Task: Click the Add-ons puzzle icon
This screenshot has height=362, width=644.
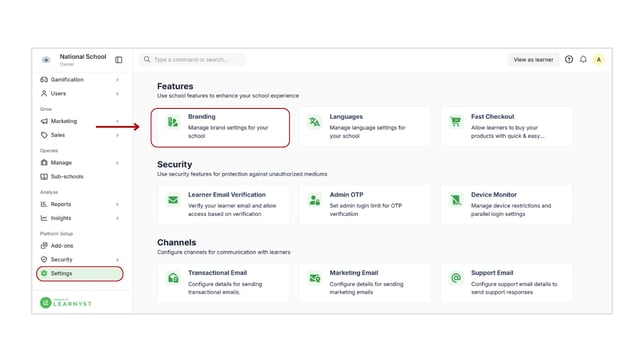Action: 44,246
